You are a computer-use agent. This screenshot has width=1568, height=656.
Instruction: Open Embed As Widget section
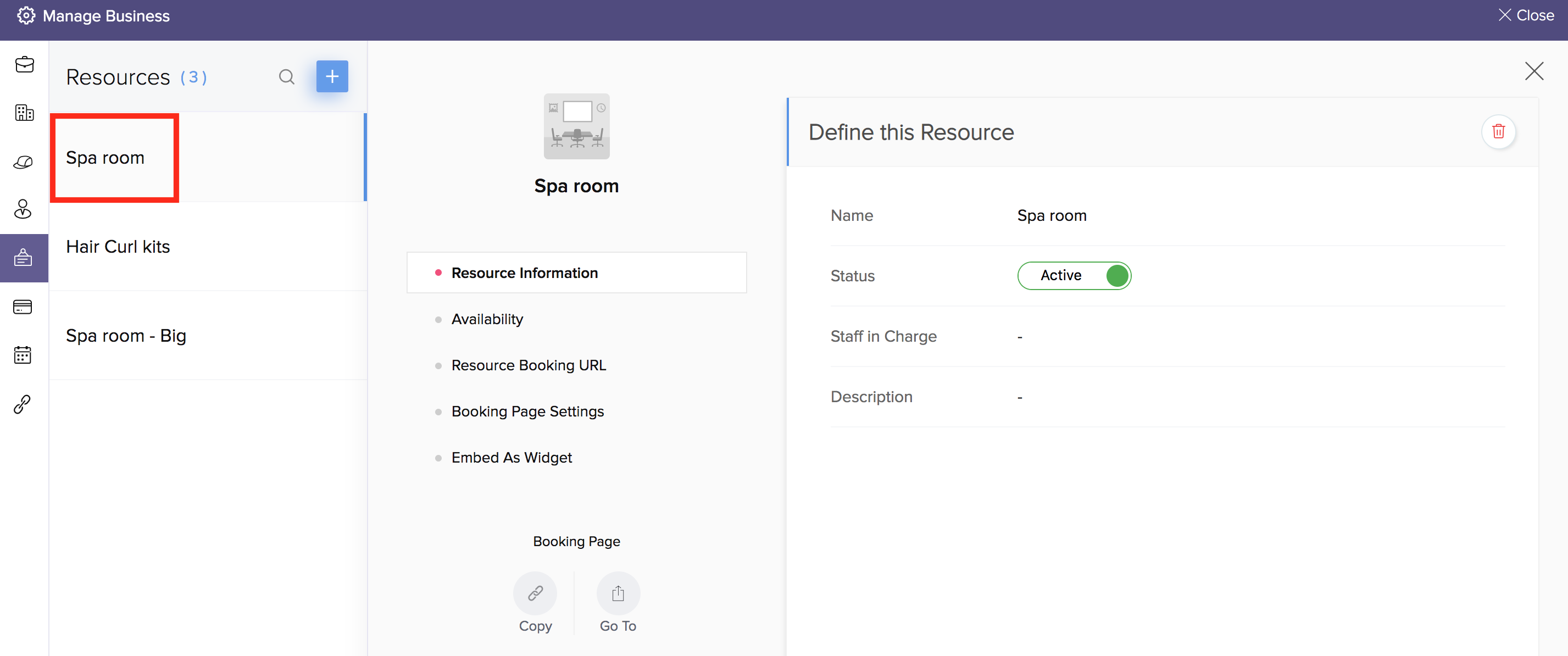click(511, 458)
